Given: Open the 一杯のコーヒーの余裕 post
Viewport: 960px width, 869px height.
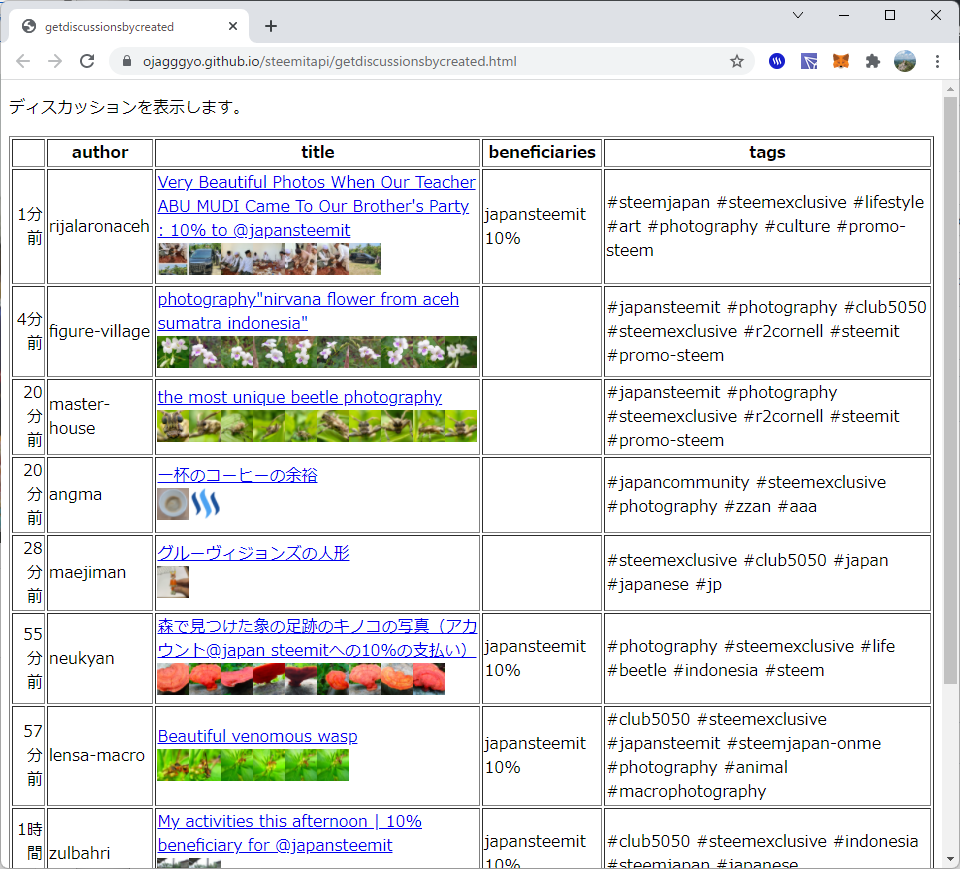Looking at the screenshot, I should pyautogui.click(x=238, y=475).
